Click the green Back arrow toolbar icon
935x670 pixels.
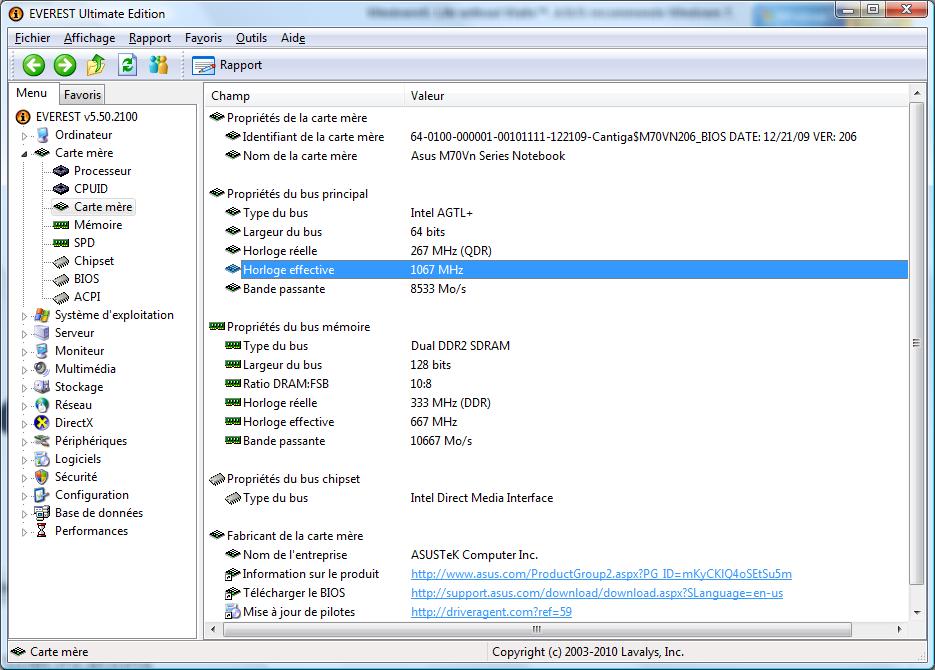pos(34,65)
